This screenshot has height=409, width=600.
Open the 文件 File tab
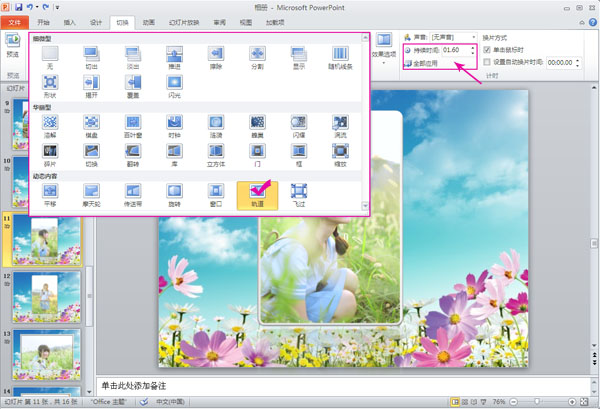(15, 23)
